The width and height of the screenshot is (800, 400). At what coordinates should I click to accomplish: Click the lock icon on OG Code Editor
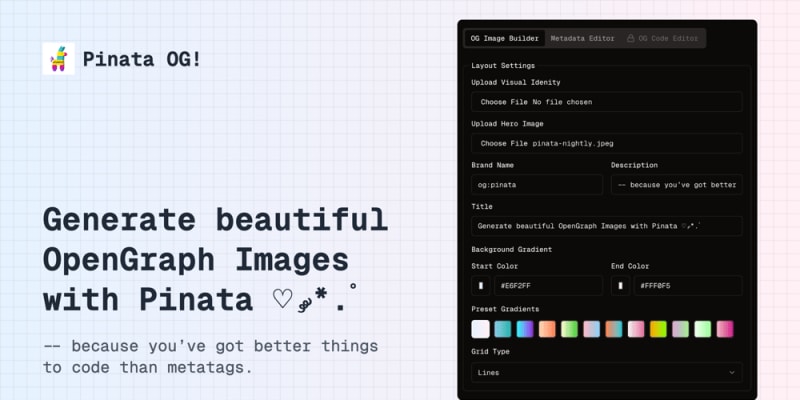[631, 39]
